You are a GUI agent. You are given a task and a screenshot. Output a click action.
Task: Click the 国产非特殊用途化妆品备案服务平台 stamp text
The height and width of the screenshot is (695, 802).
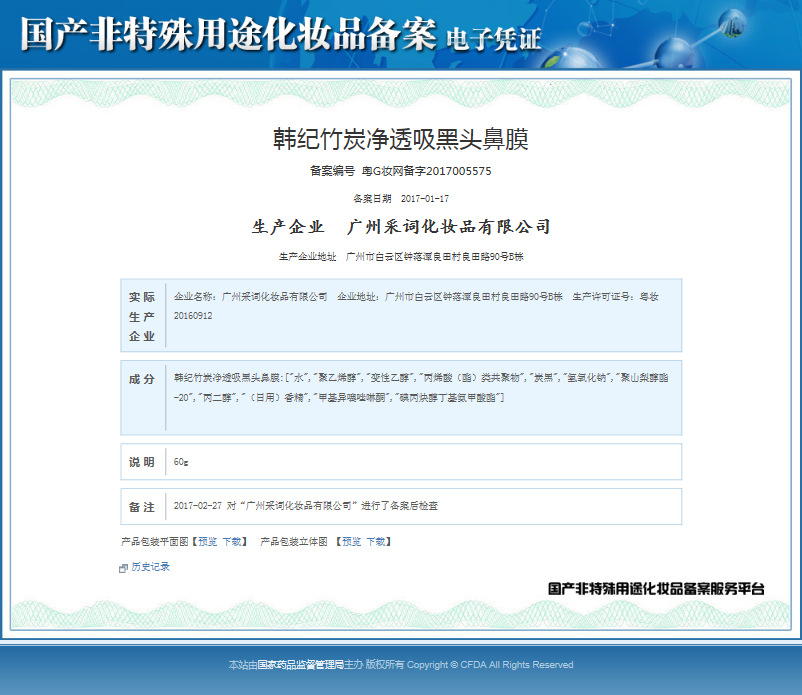tap(656, 589)
